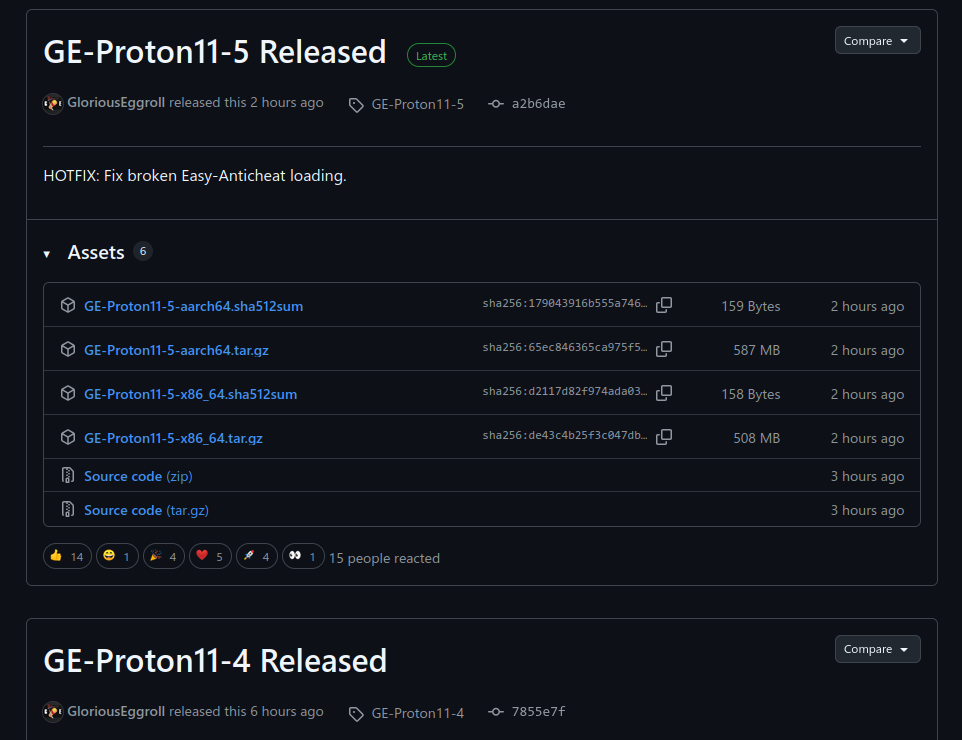Click 'HOTFIX: Fix broken Easy-Anticheat loading.' text
Image resolution: width=962 pixels, height=740 pixels.
(x=195, y=176)
